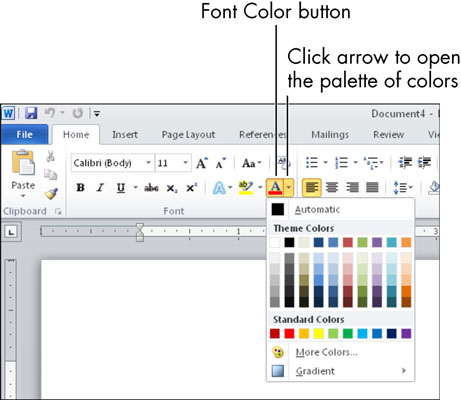The image size is (461, 400).
Task: Click the Center alignment icon
Action: tap(332, 188)
